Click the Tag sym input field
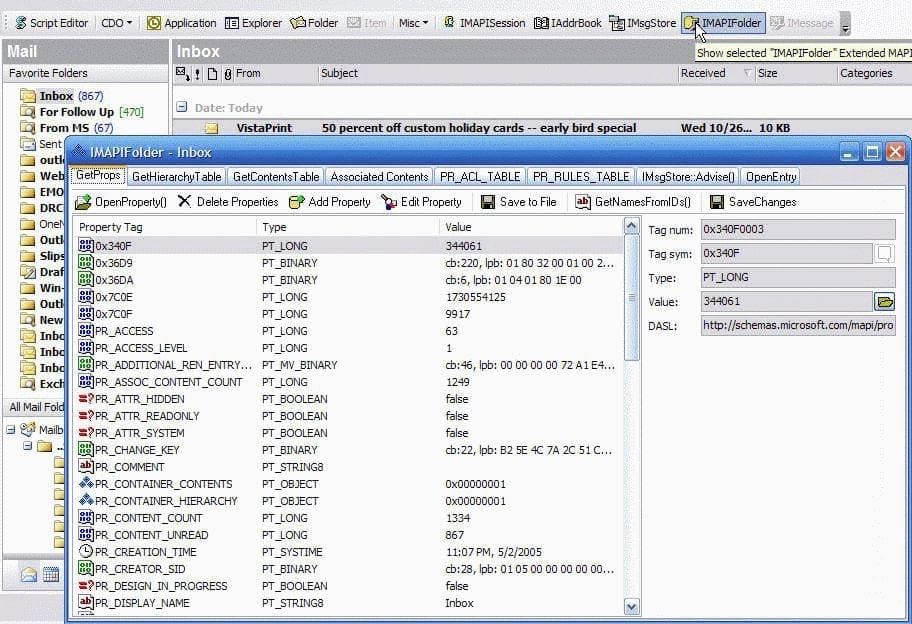912x624 pixels. click(x=786, y=253)
